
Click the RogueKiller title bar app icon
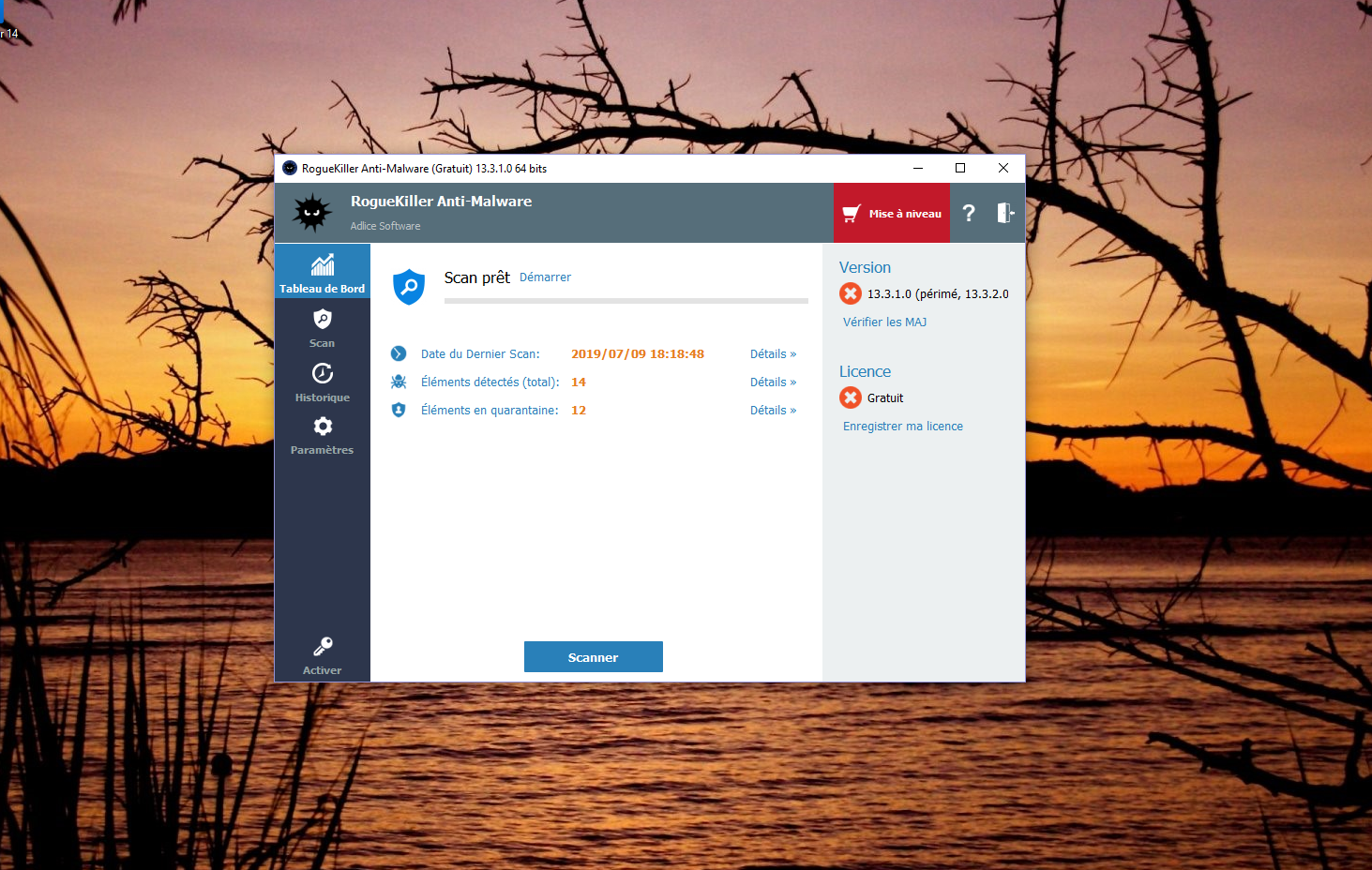tap(290, 168)
